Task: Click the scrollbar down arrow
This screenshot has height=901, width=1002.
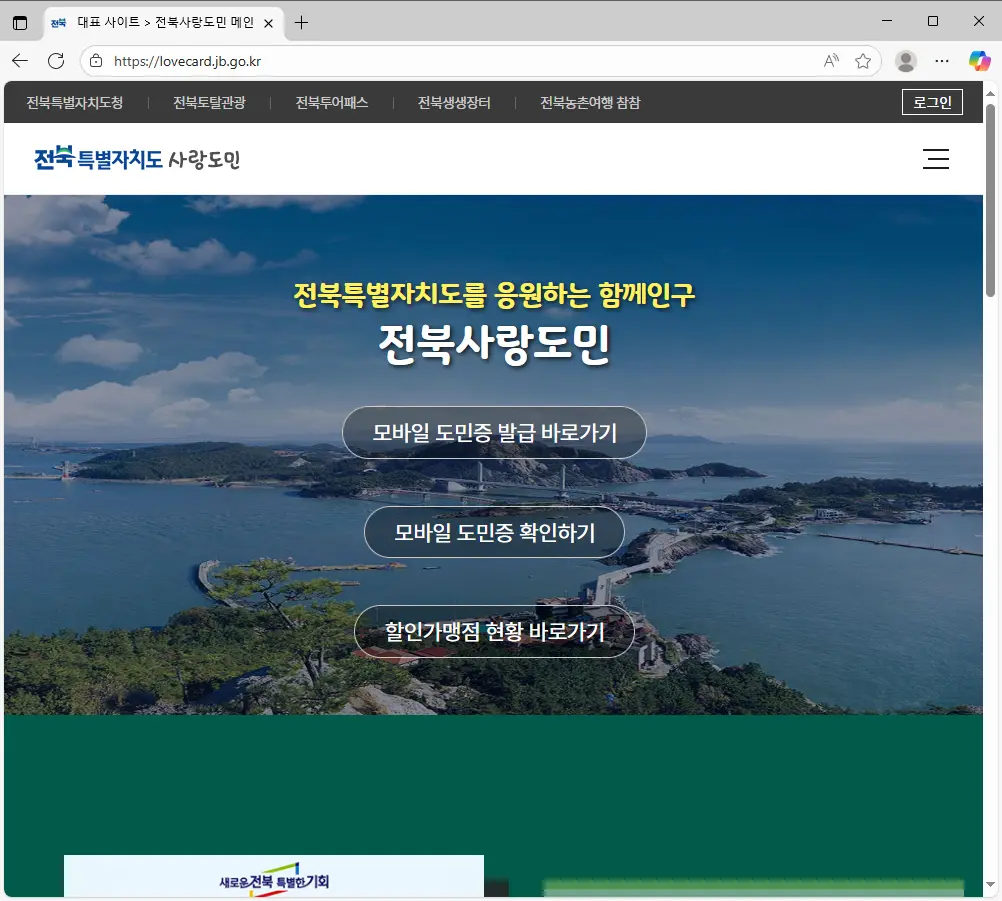Action: pos(990,884)
